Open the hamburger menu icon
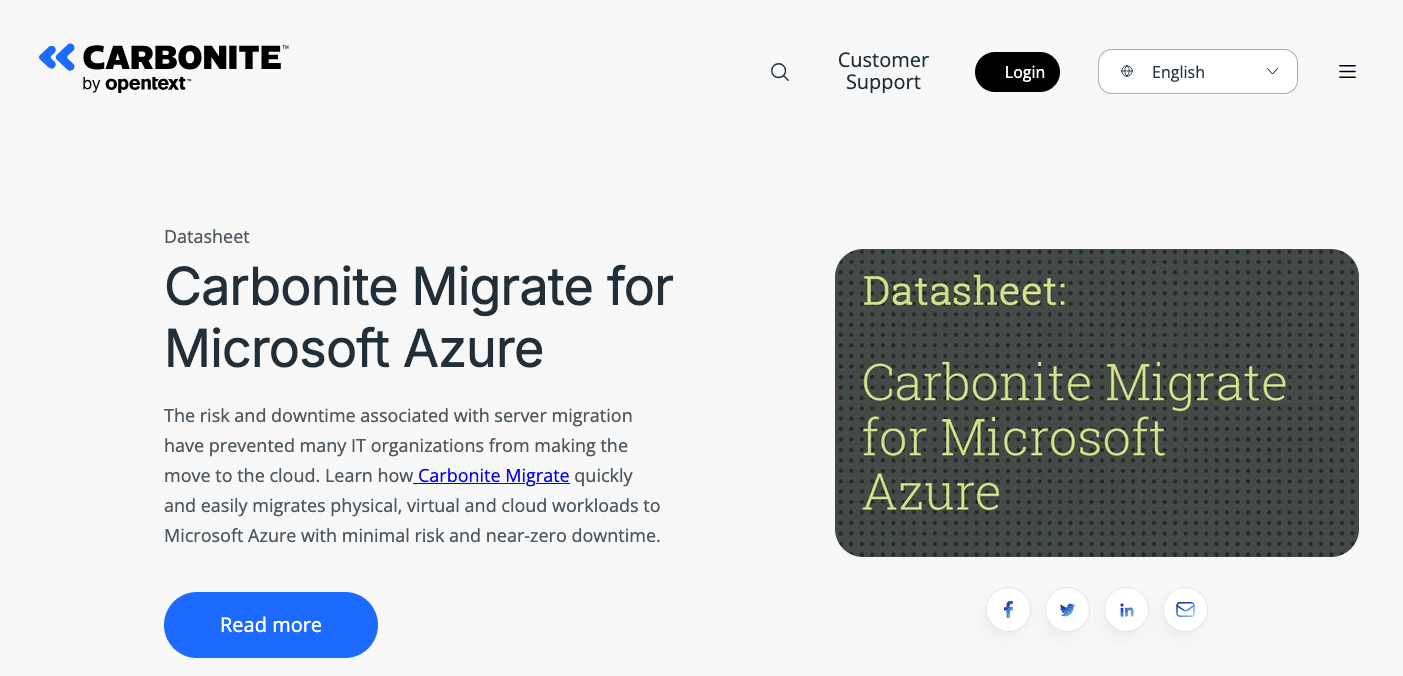 [1347, 72]
